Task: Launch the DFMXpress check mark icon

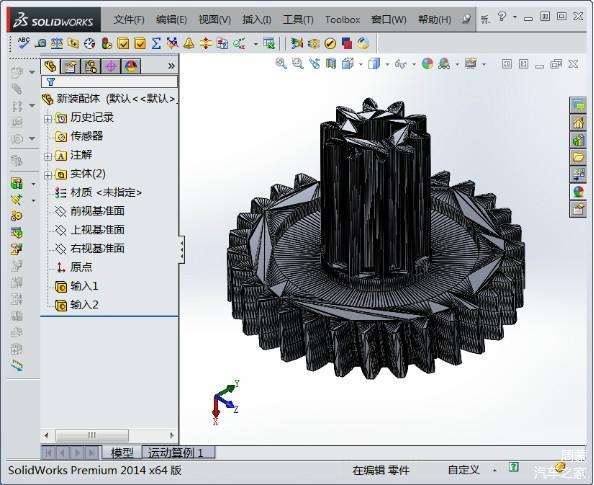Action: coord(330,44)
